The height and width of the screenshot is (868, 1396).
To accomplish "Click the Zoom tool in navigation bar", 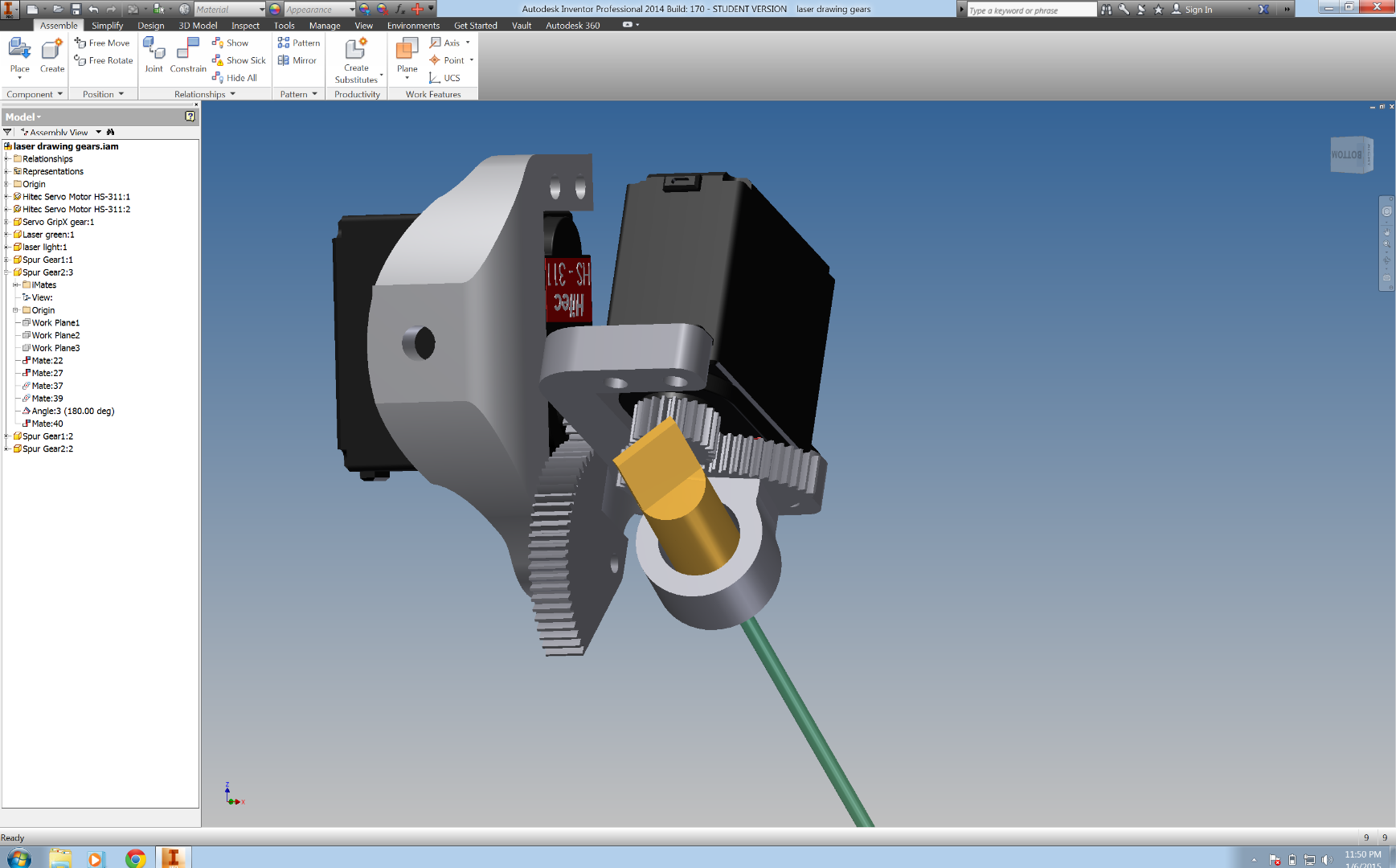I will pyautogui.click(x=1386, y=244).
